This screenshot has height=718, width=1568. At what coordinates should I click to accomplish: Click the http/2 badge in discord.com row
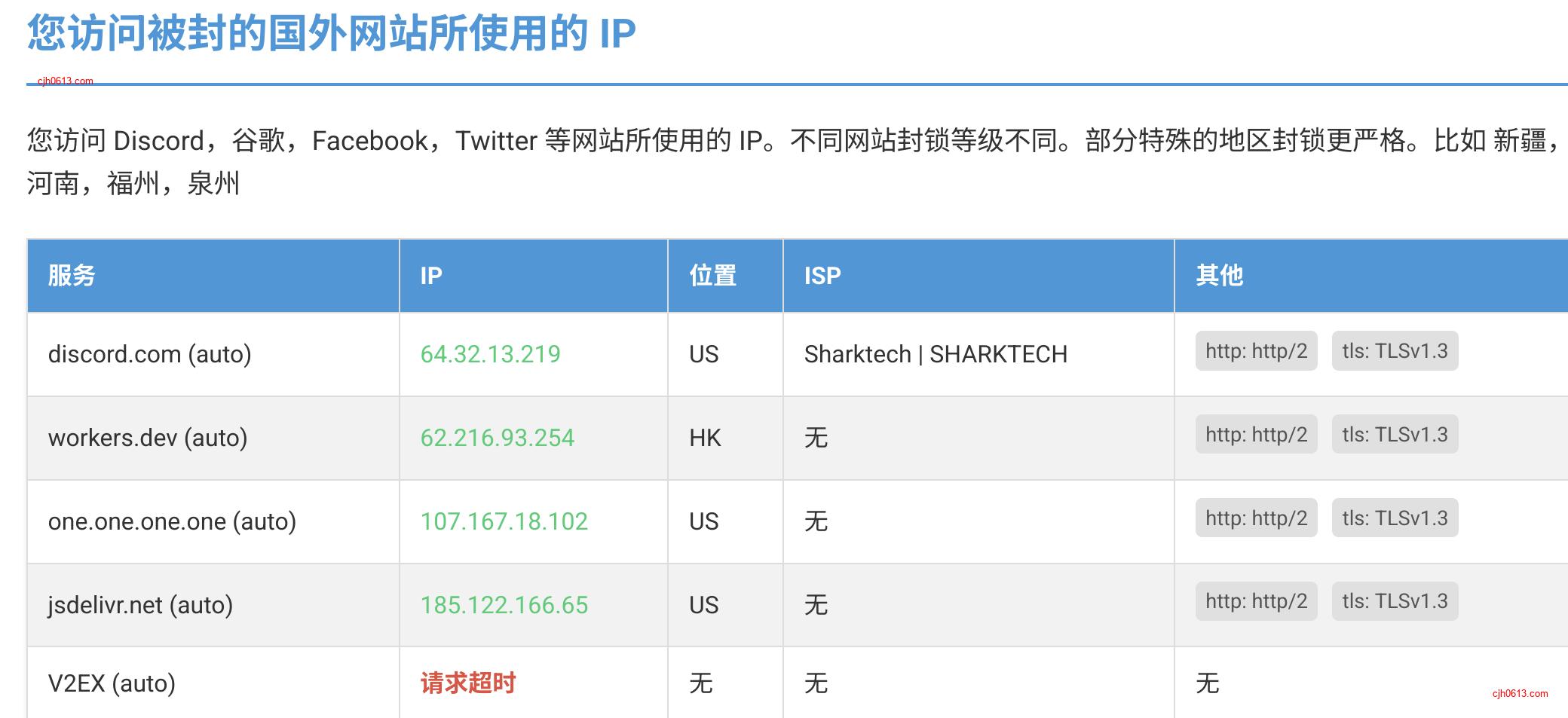pos(1256,351)
